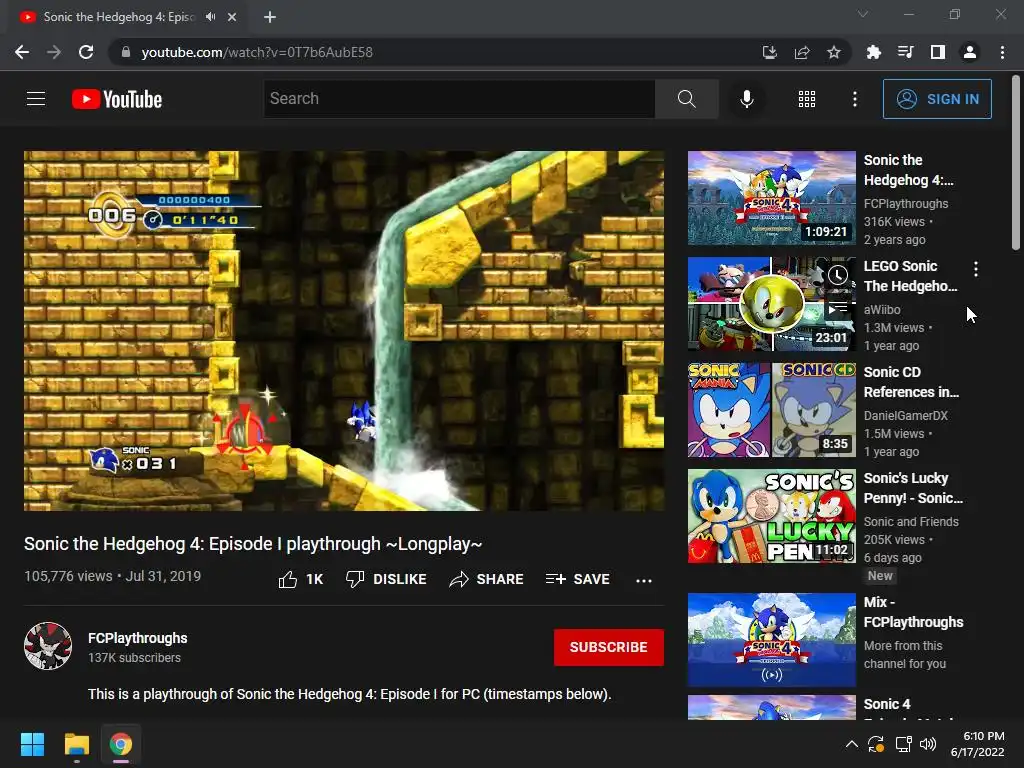1024x768 pixels.
Task: Open the Windows Start menu
Action: 33,744
